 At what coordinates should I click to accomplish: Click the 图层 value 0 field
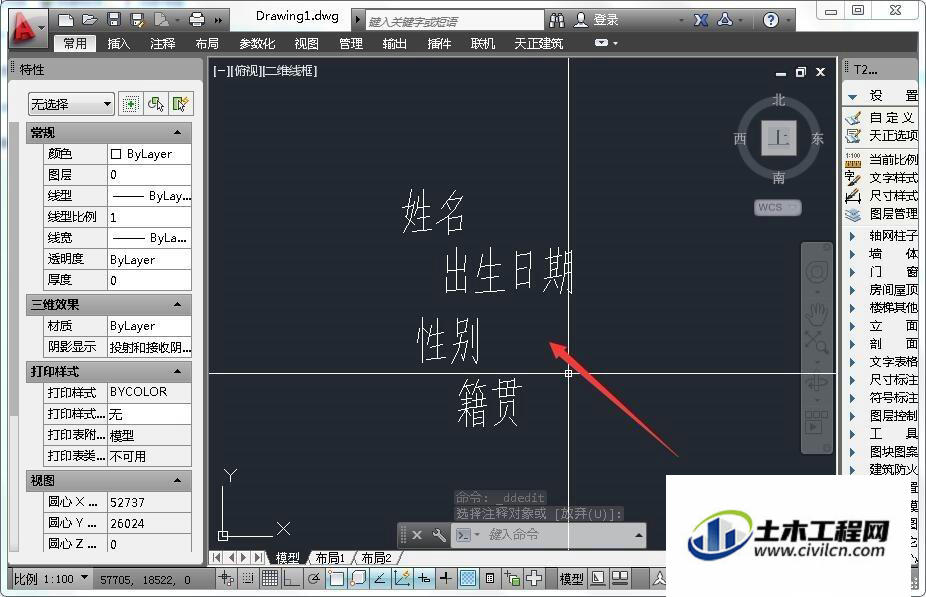[x=149, y=175]
